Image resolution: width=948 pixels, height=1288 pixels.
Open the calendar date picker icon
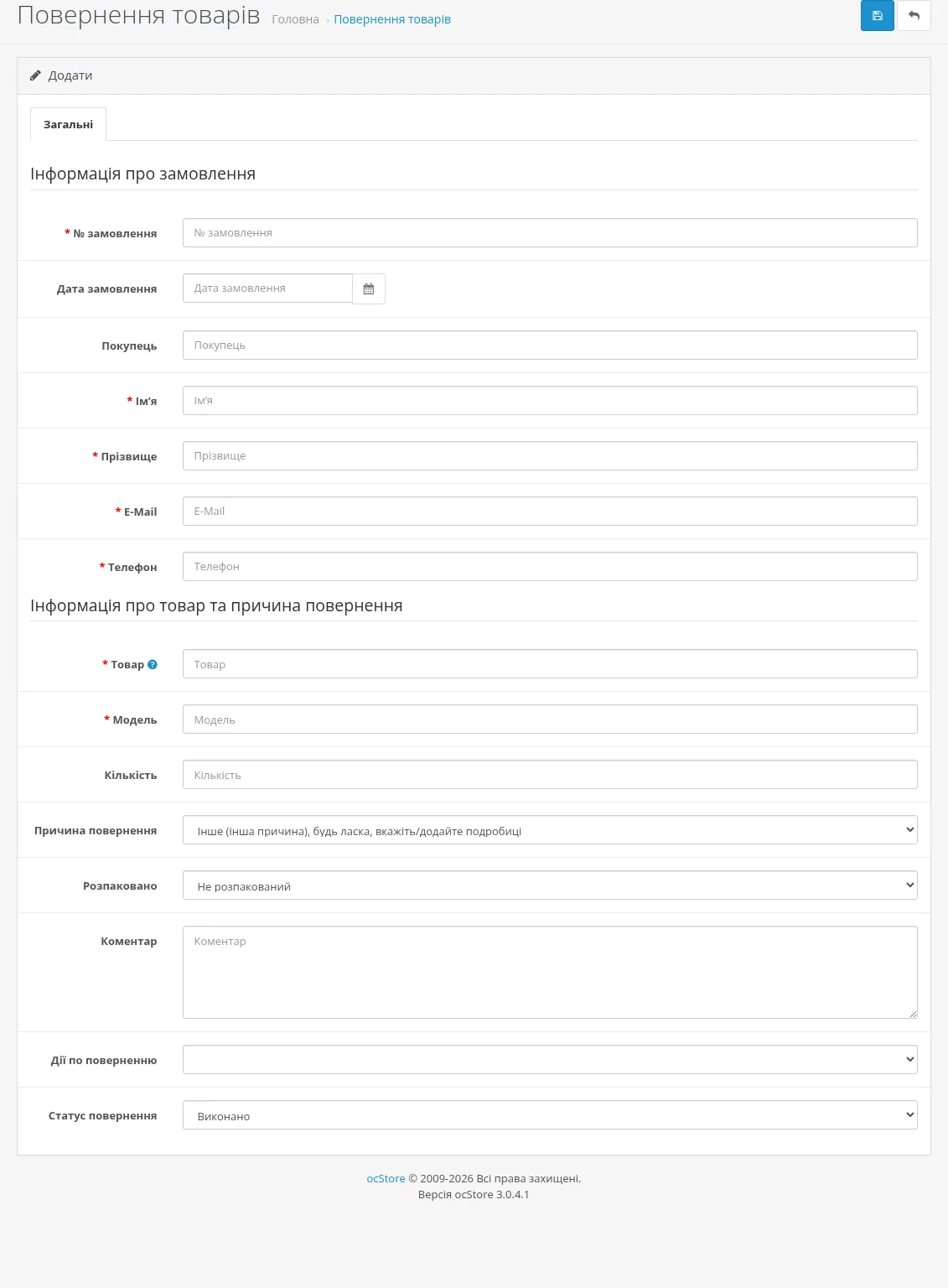[x=369, y=288]
